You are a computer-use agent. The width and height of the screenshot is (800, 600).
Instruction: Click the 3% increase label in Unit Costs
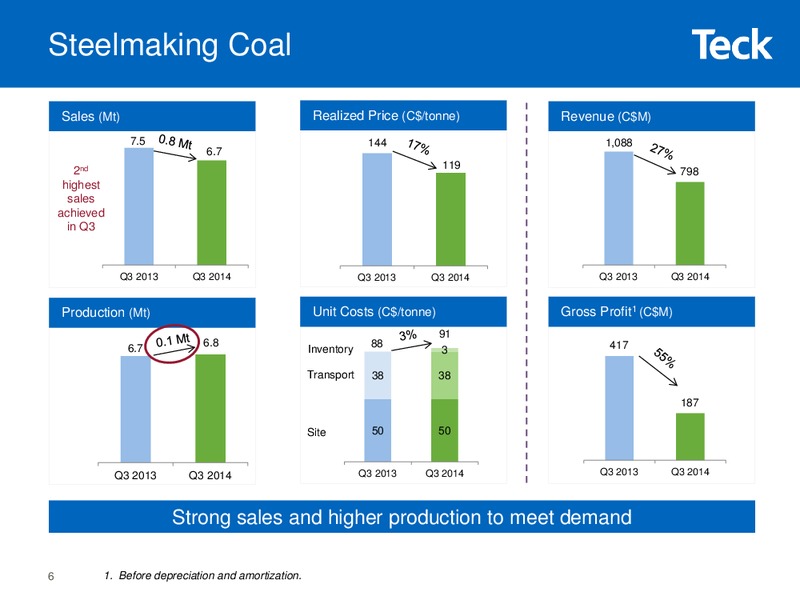[408, 336]
